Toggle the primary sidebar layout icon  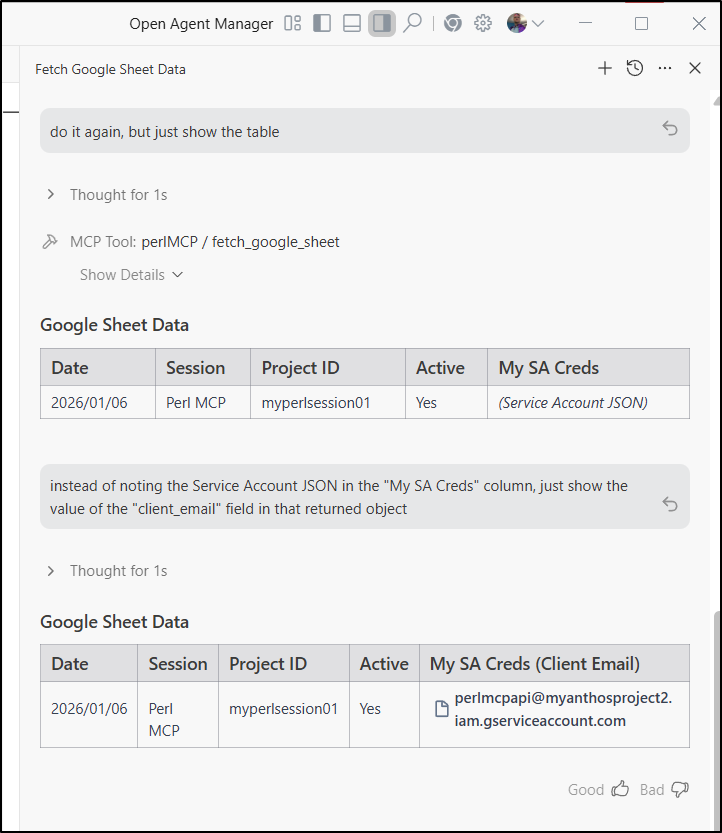322,24
